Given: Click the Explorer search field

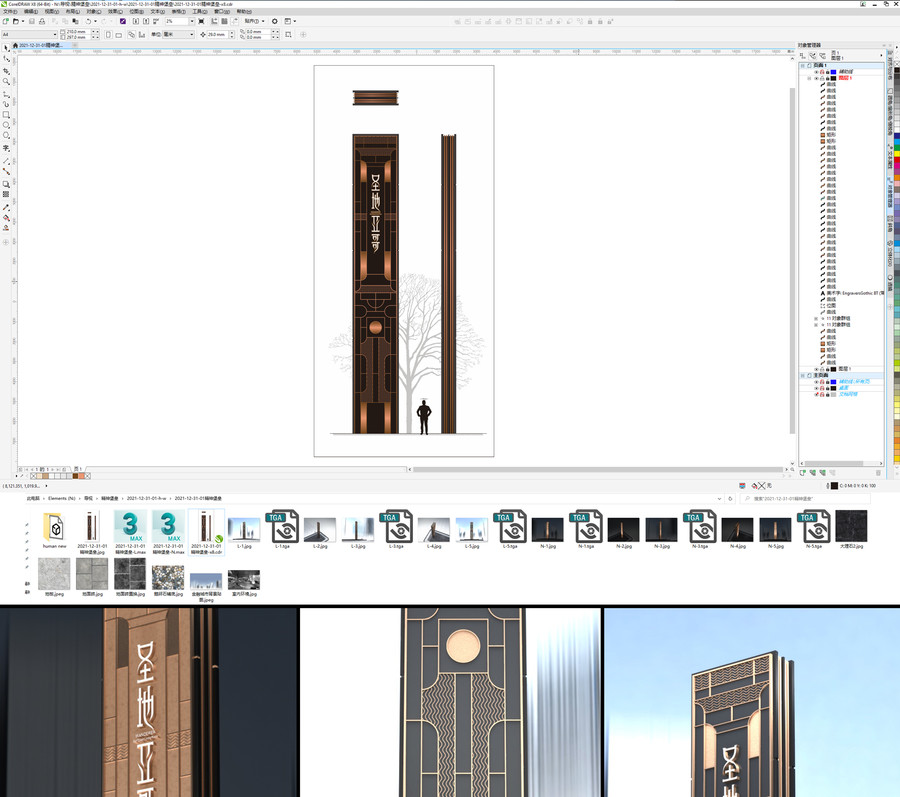Looking at the screenshot, I should tap(805, 499).
